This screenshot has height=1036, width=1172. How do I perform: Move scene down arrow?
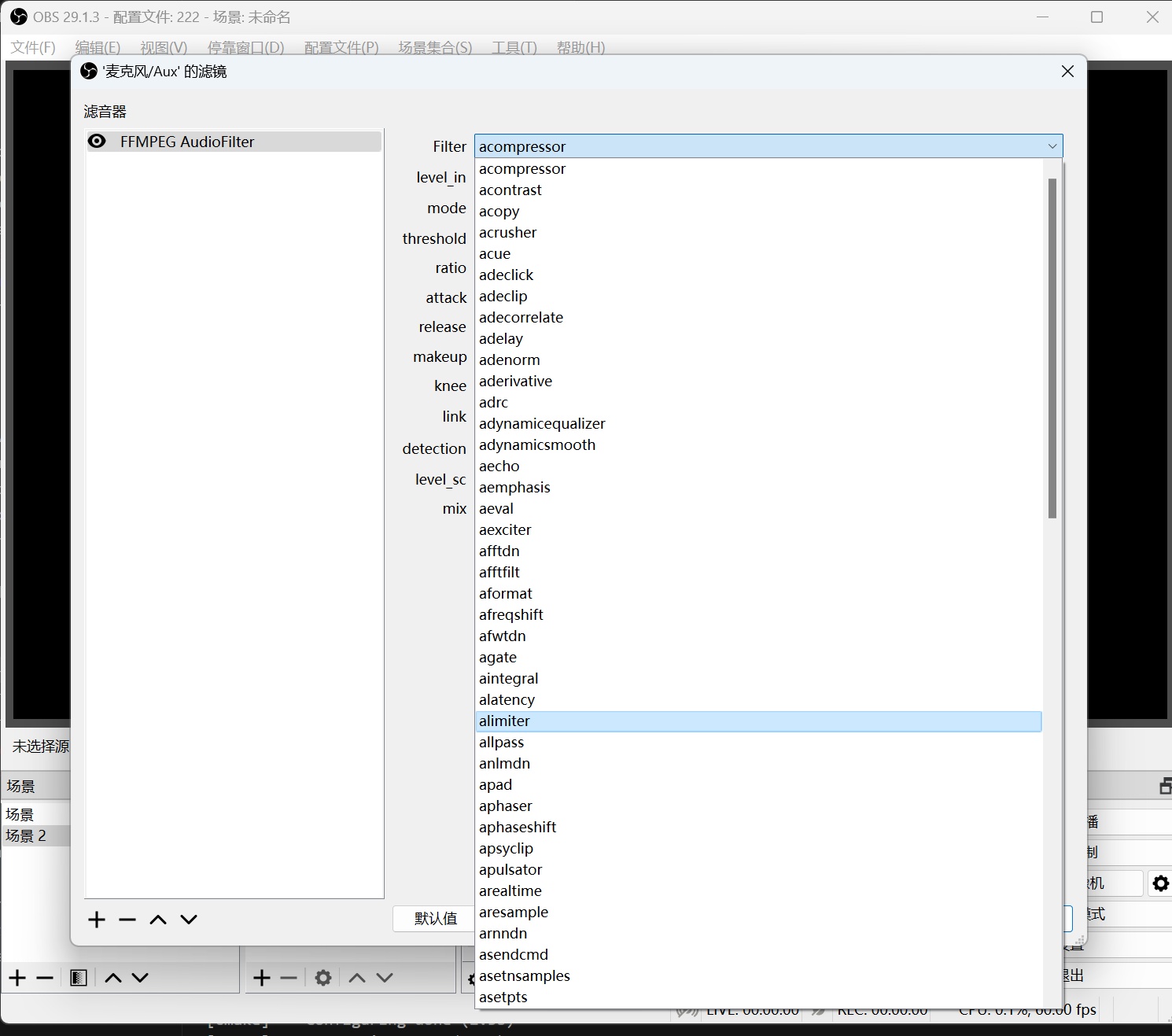point(140,978)
